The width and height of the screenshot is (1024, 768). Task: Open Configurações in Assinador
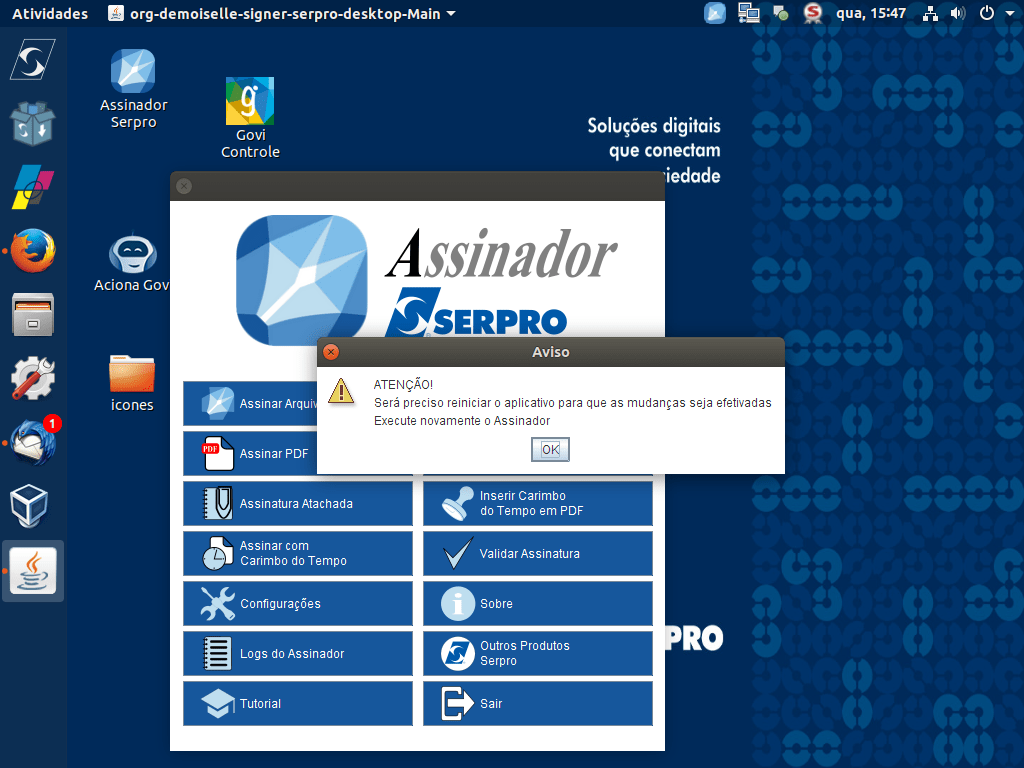pyautogui.click(x=298, y=603)
